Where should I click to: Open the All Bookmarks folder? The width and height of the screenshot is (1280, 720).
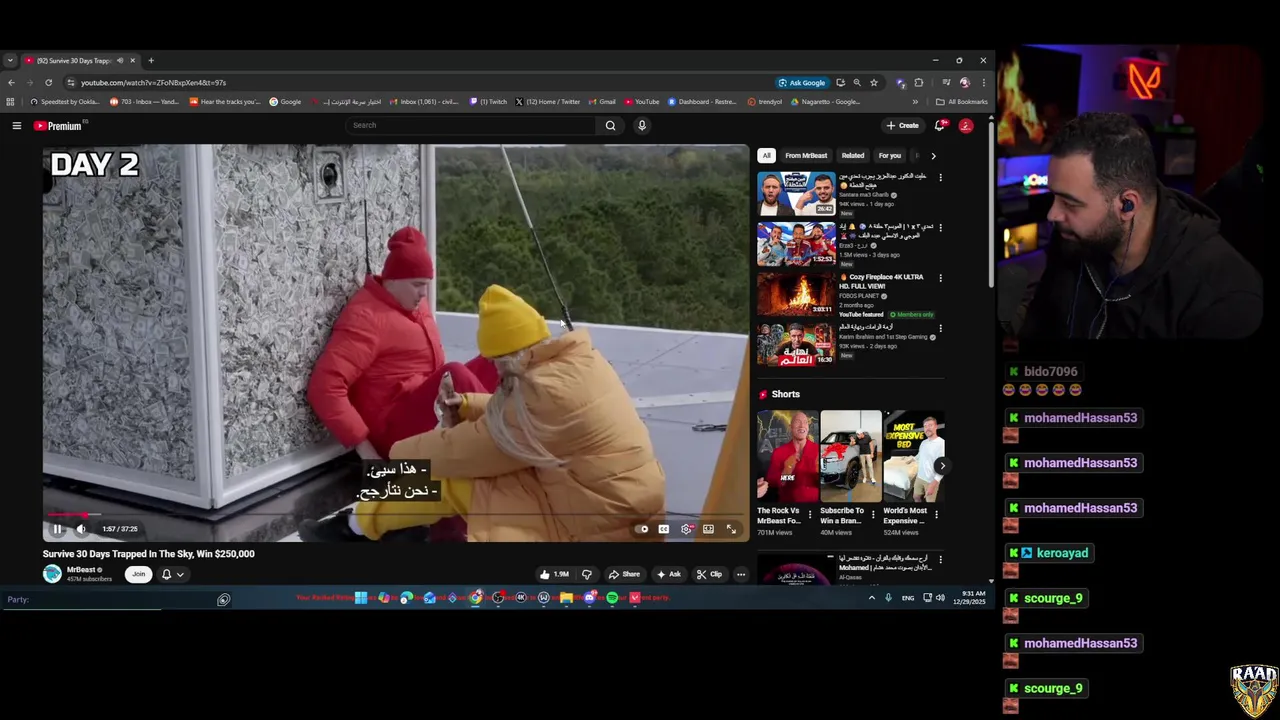point(962,101)
